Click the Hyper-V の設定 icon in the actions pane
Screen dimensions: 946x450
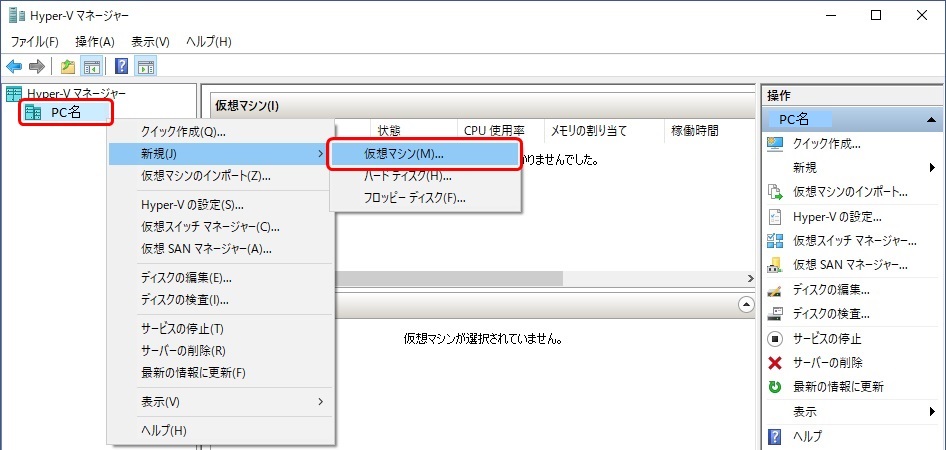774,217
